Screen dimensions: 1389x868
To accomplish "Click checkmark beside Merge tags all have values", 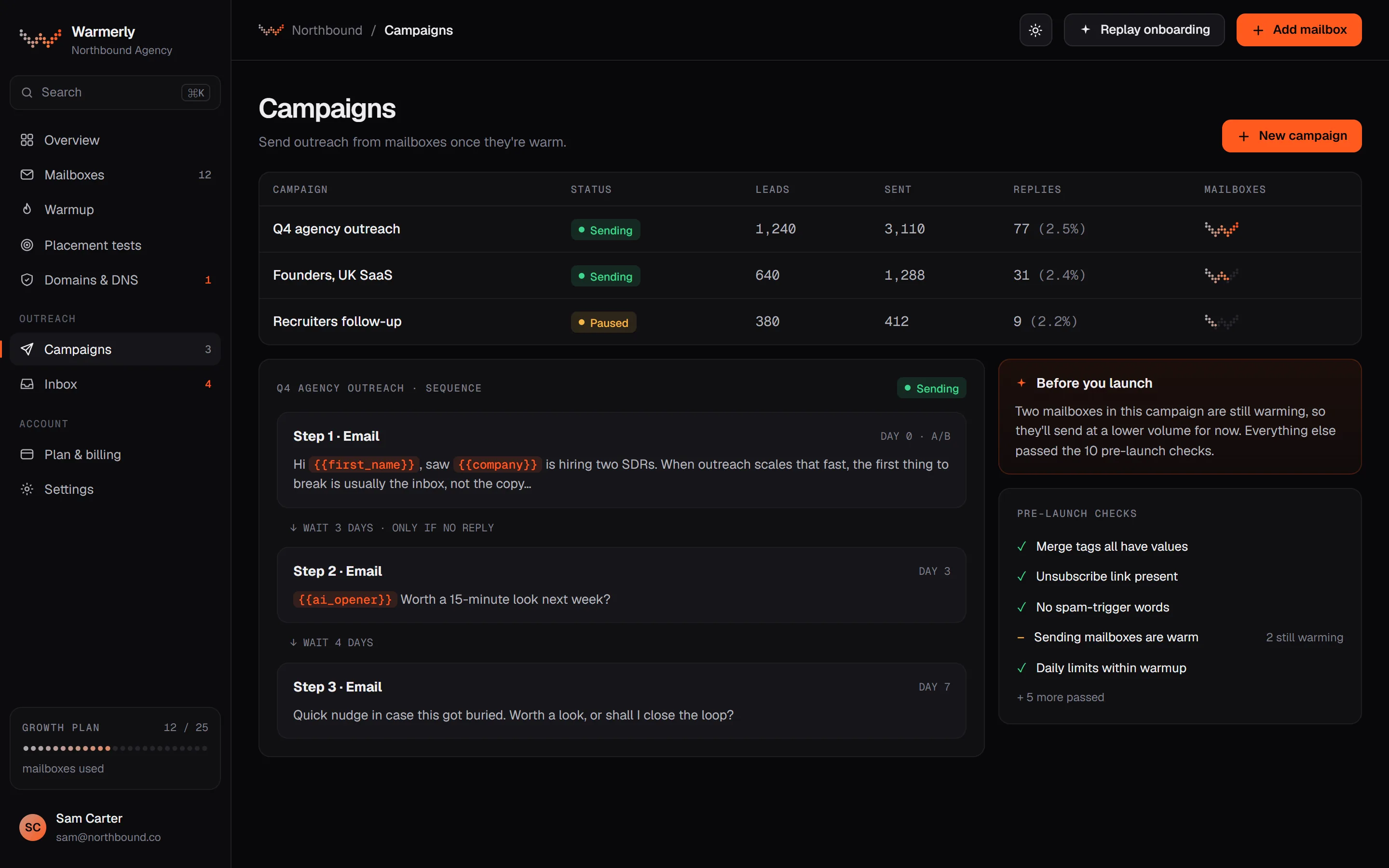I will click(1021, 546).
